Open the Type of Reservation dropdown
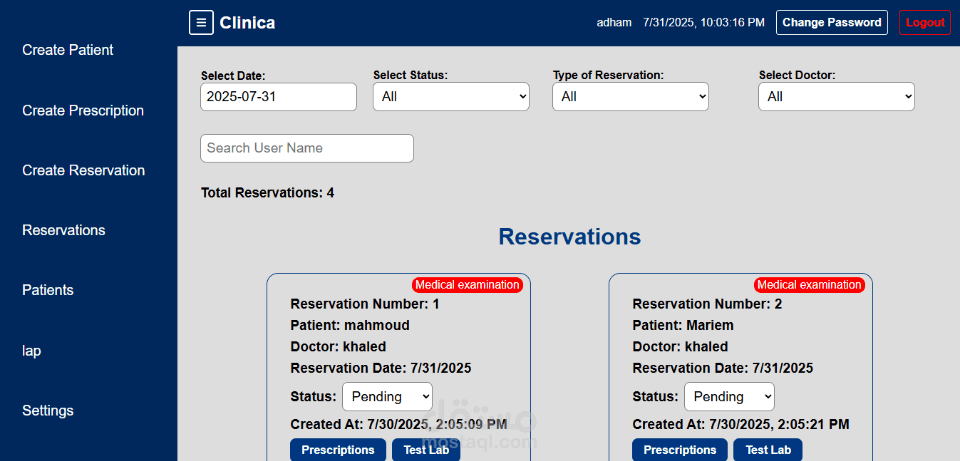960x461 pixels. (630, 97)
